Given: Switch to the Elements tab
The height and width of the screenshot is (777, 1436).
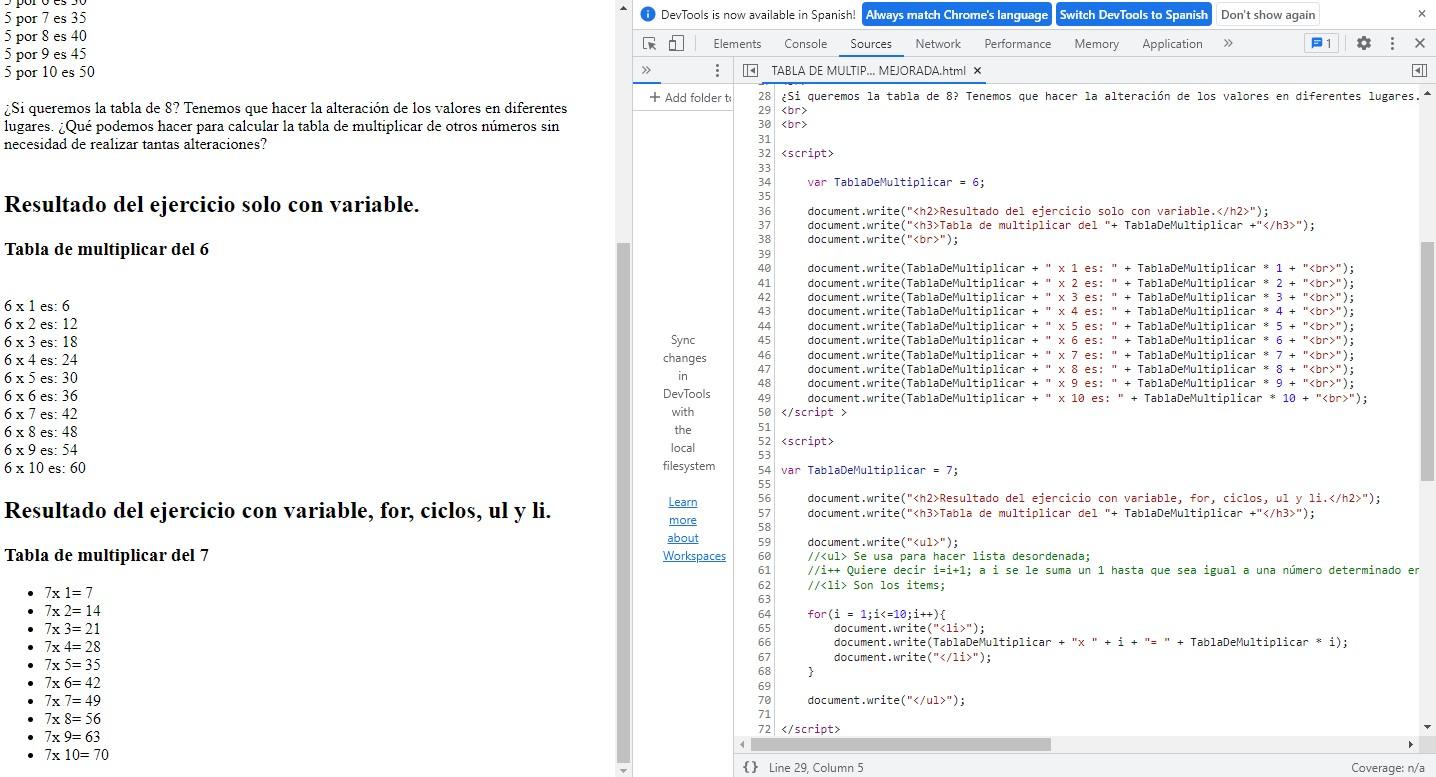Looking at the screenshot, I should (737, 43).
